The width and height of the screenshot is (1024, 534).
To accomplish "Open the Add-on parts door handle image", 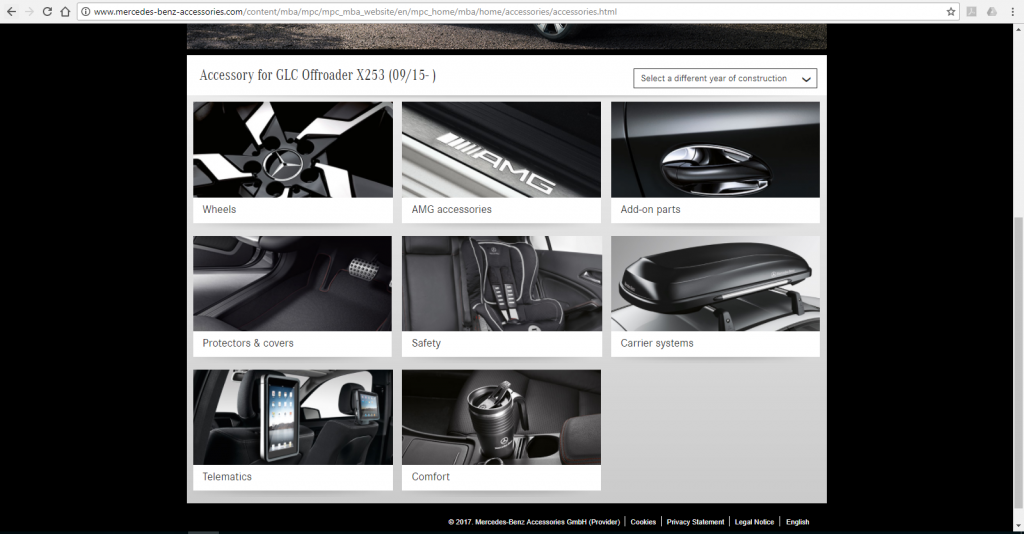I will pos(715,149).
